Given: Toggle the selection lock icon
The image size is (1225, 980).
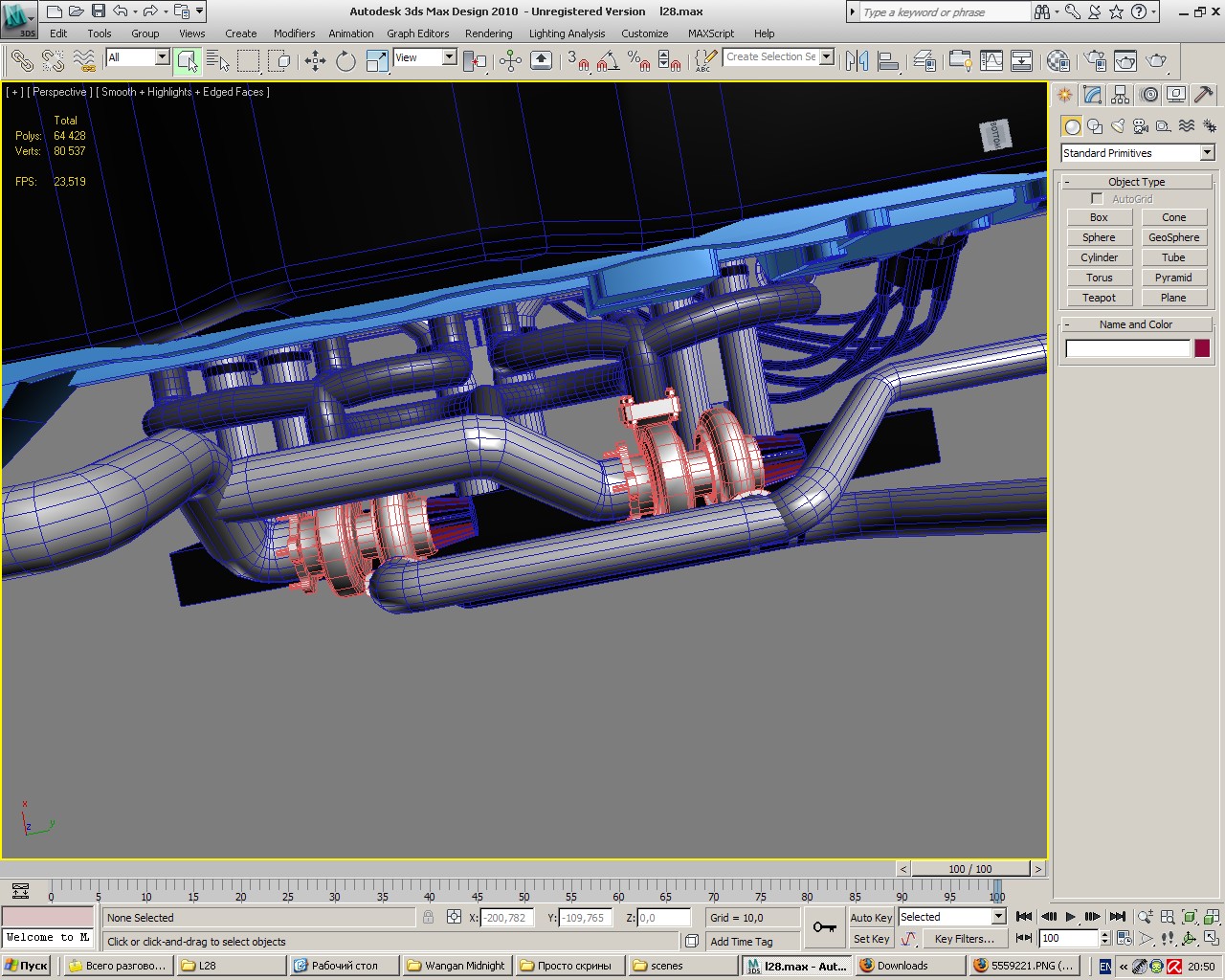Looking at the screenshot, I should [x=428, y=917].
